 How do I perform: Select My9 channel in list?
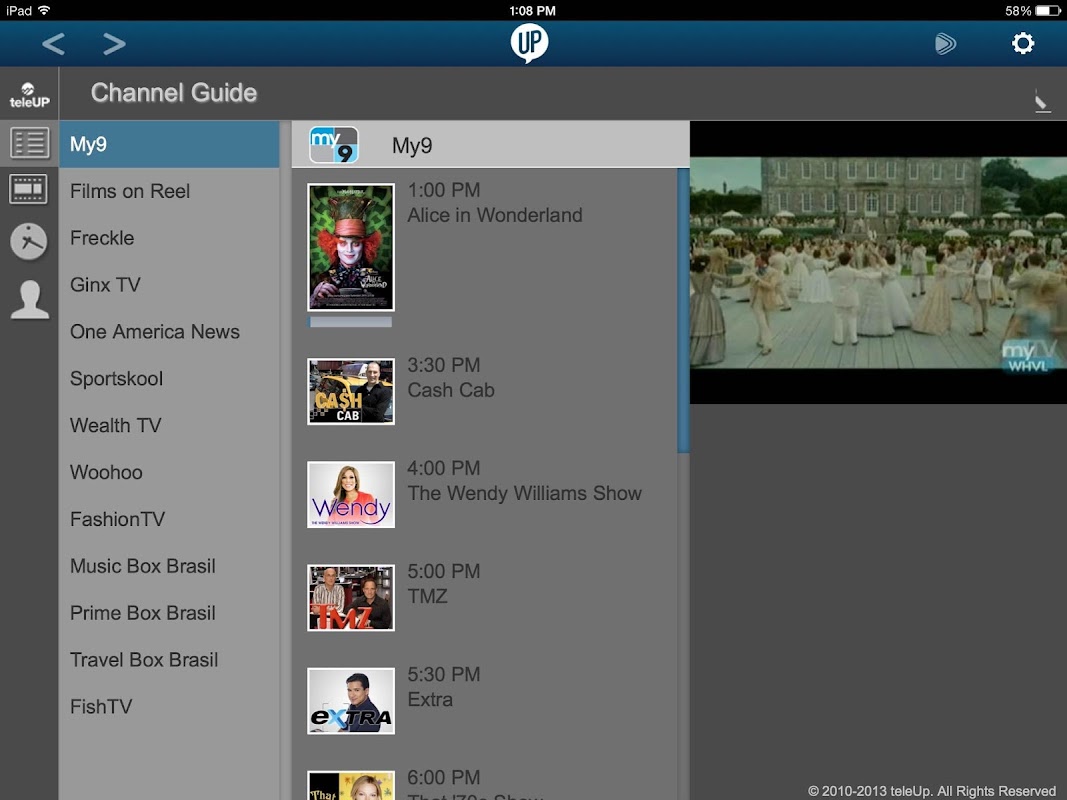coord(169,144)
